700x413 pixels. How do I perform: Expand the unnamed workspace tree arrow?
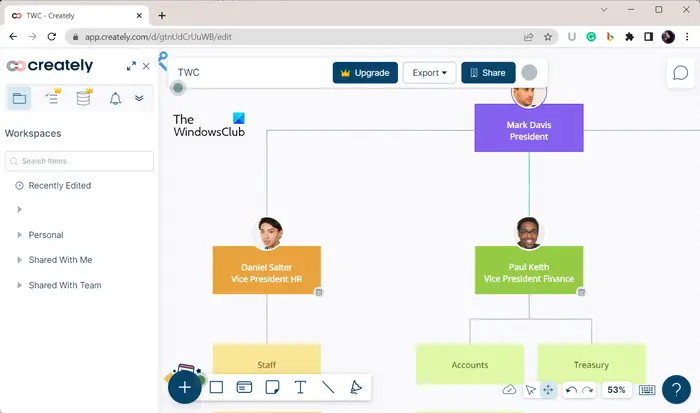point(19,209)
